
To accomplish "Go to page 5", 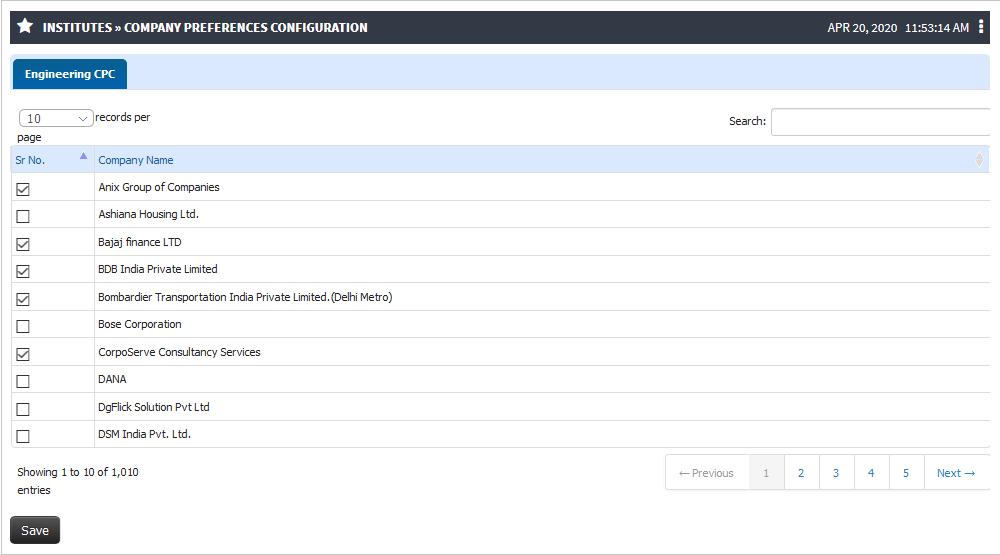I will [x=906, y=473].
